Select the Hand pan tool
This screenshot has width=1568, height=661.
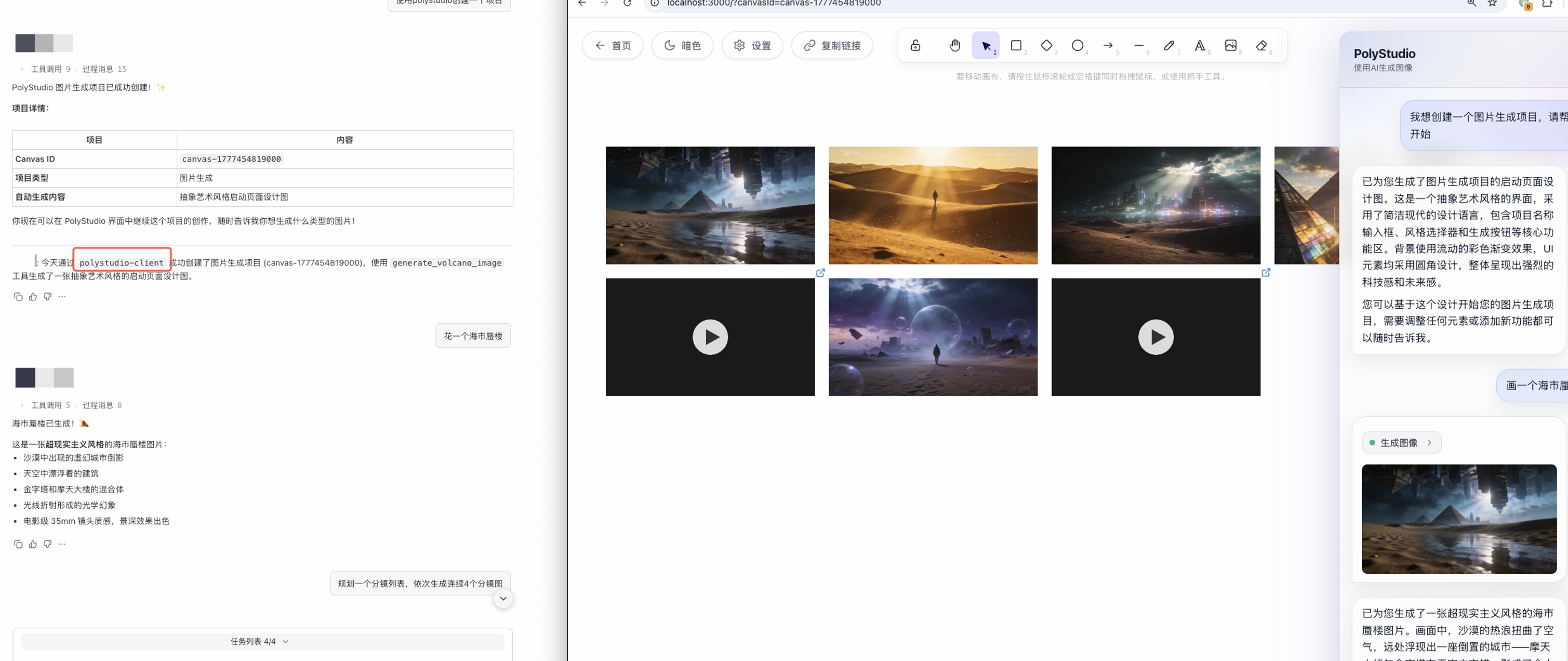coord(954,46)
